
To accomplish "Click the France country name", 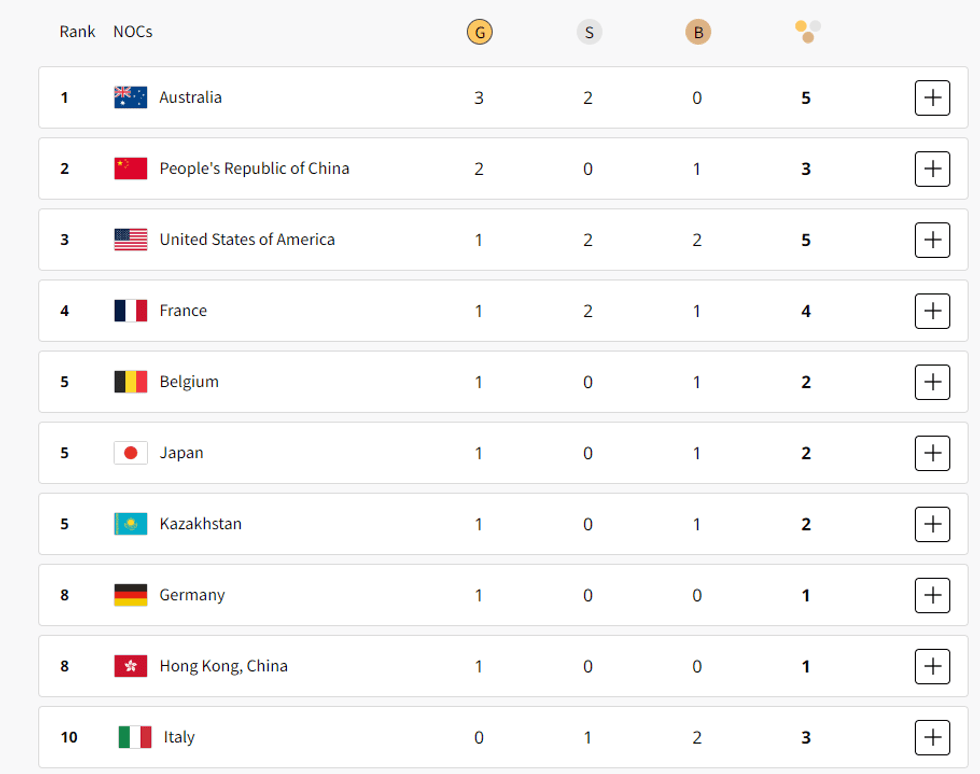I will tap(183, 311).
